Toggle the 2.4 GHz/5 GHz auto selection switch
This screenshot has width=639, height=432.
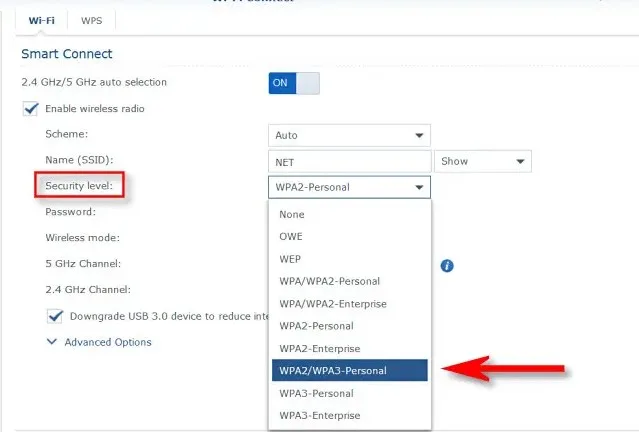(293, 83)
